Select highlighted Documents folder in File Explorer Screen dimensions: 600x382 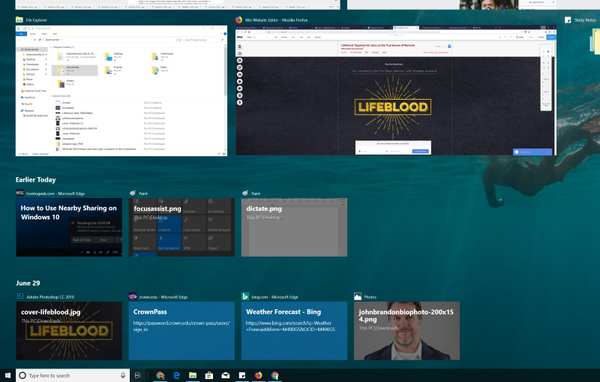[x=75, y=70]
